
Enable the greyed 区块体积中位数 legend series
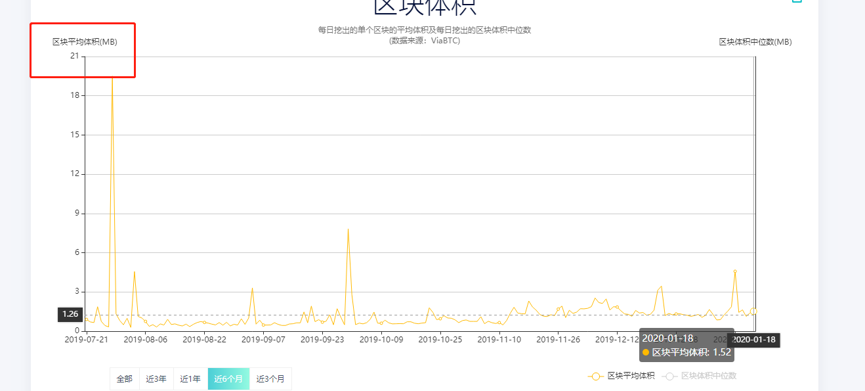(x=700, y=376)
